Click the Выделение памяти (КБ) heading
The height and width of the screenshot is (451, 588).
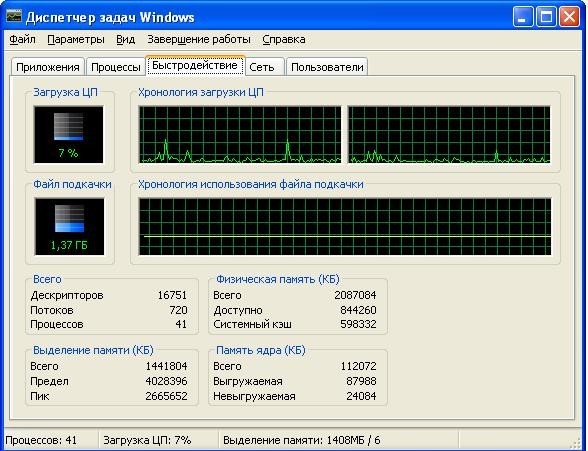coord(93,350)
